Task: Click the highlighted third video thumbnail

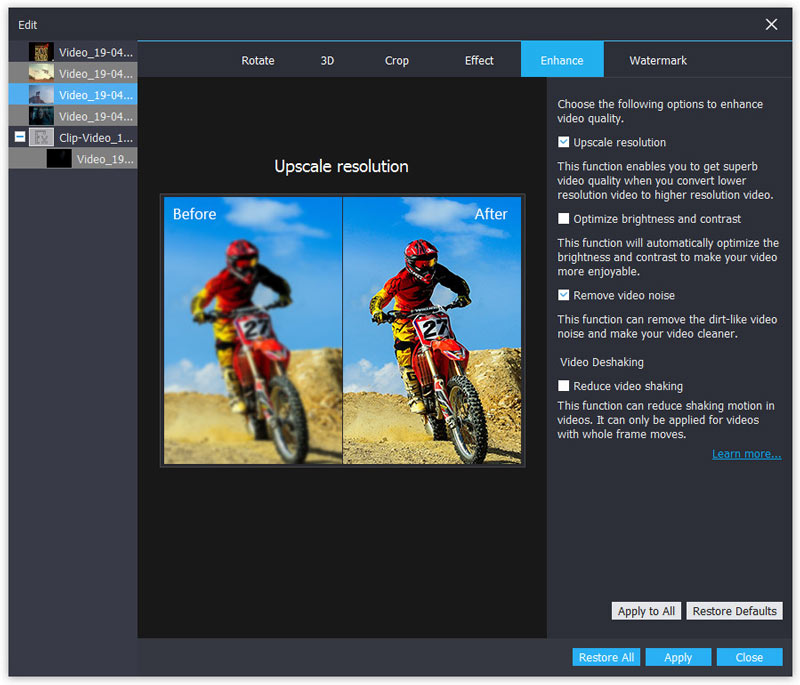Action: [41, 95]
